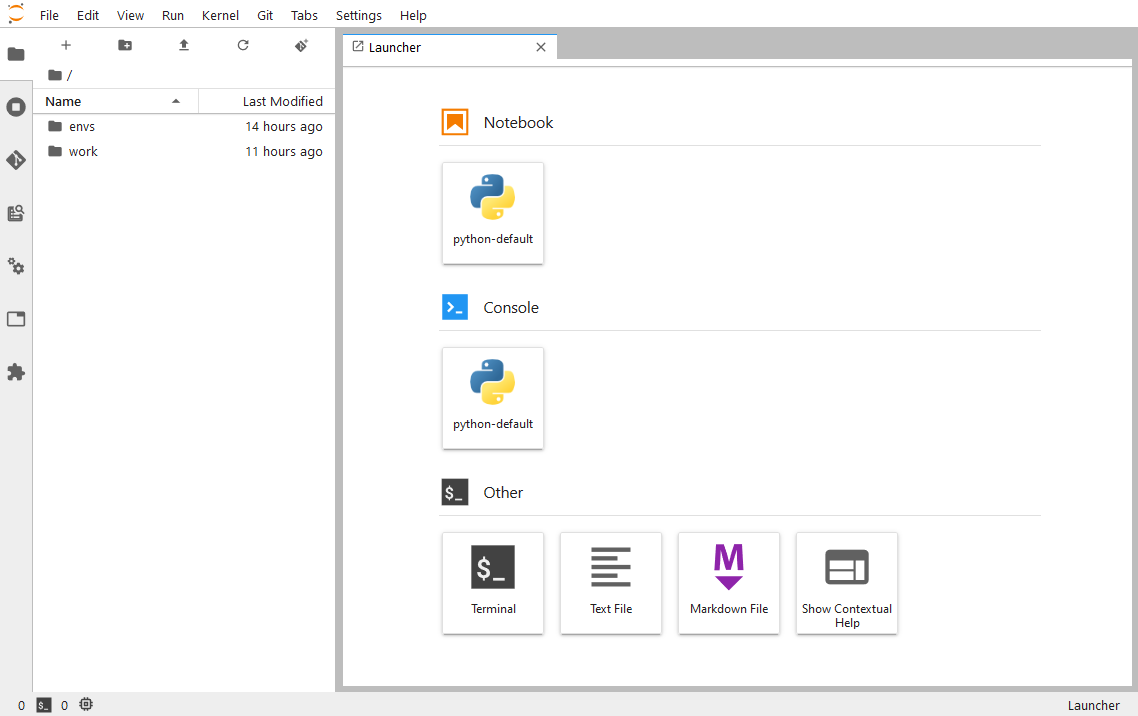Viewport: 1138px width, 716px height.
Task: Sort files by Last Modified column
Action: [266, 102]
